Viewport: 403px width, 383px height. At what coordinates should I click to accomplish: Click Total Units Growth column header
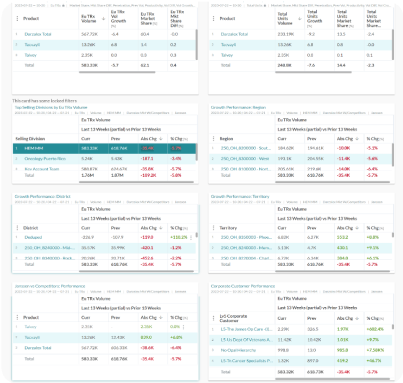pos(314,18)
